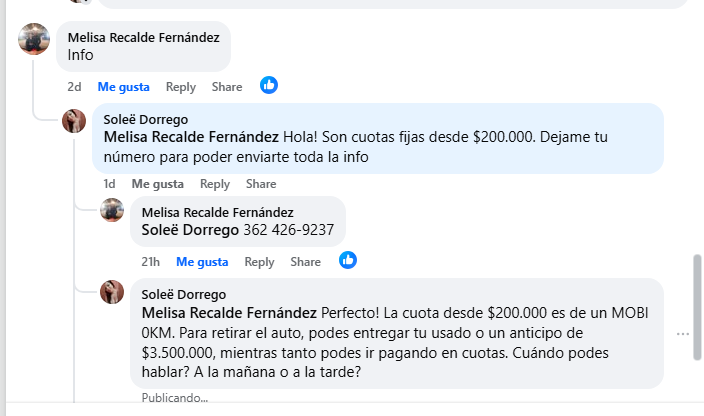This screenshot has height=416, width=704.
Task: Click Soleë's avatar on the Perfecto reply
Action: [112, 292]
